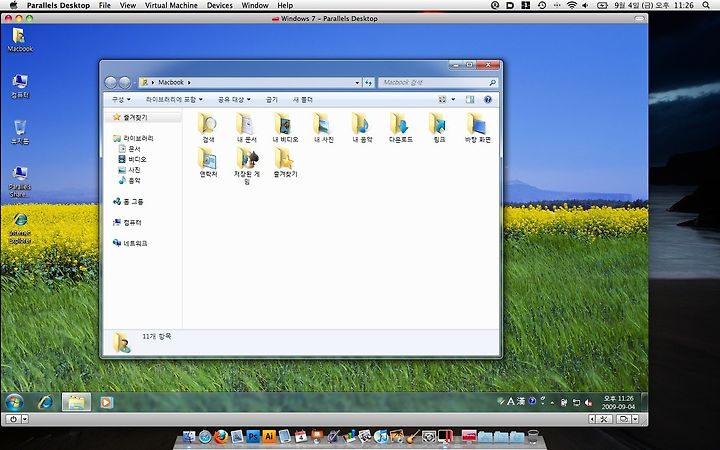Click the Macbook breadcrumb in address bar
Image resolution: width=720 pixels, height=450 pixels.
pyautogui.click(x=171, y=82)
